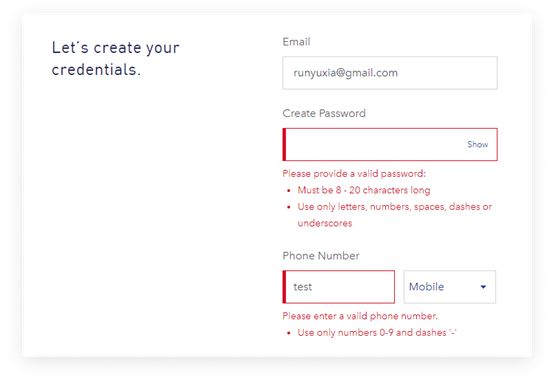Click the Phone Number field containing "test"
The image size is (554, 386).
click(x=338, y=287)
